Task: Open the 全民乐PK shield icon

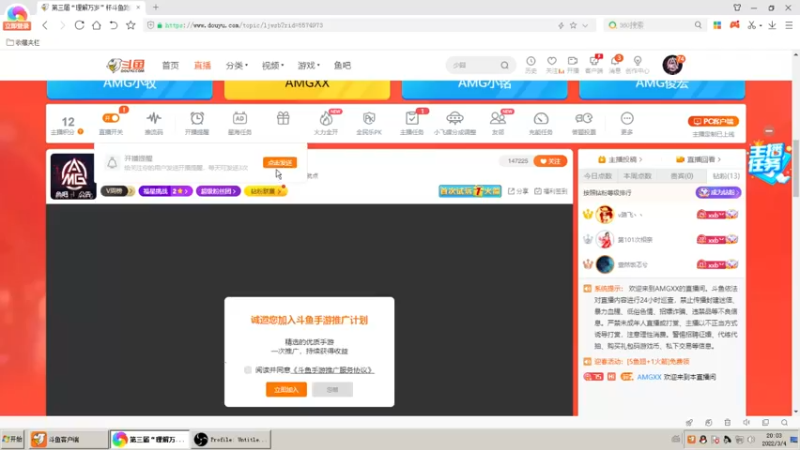Action: tap(369, 119)
